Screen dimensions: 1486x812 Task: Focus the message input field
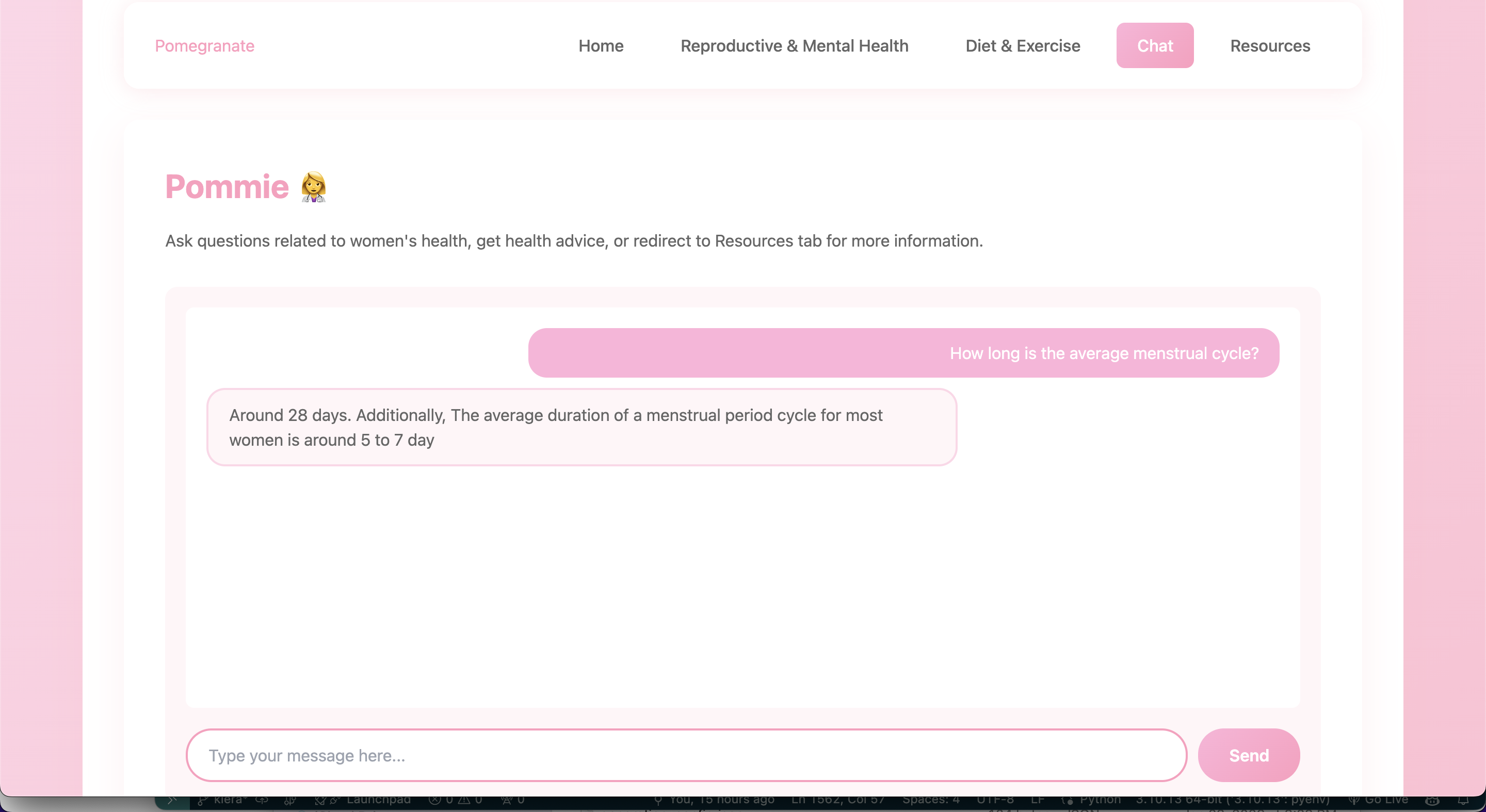tap(686, 755)
